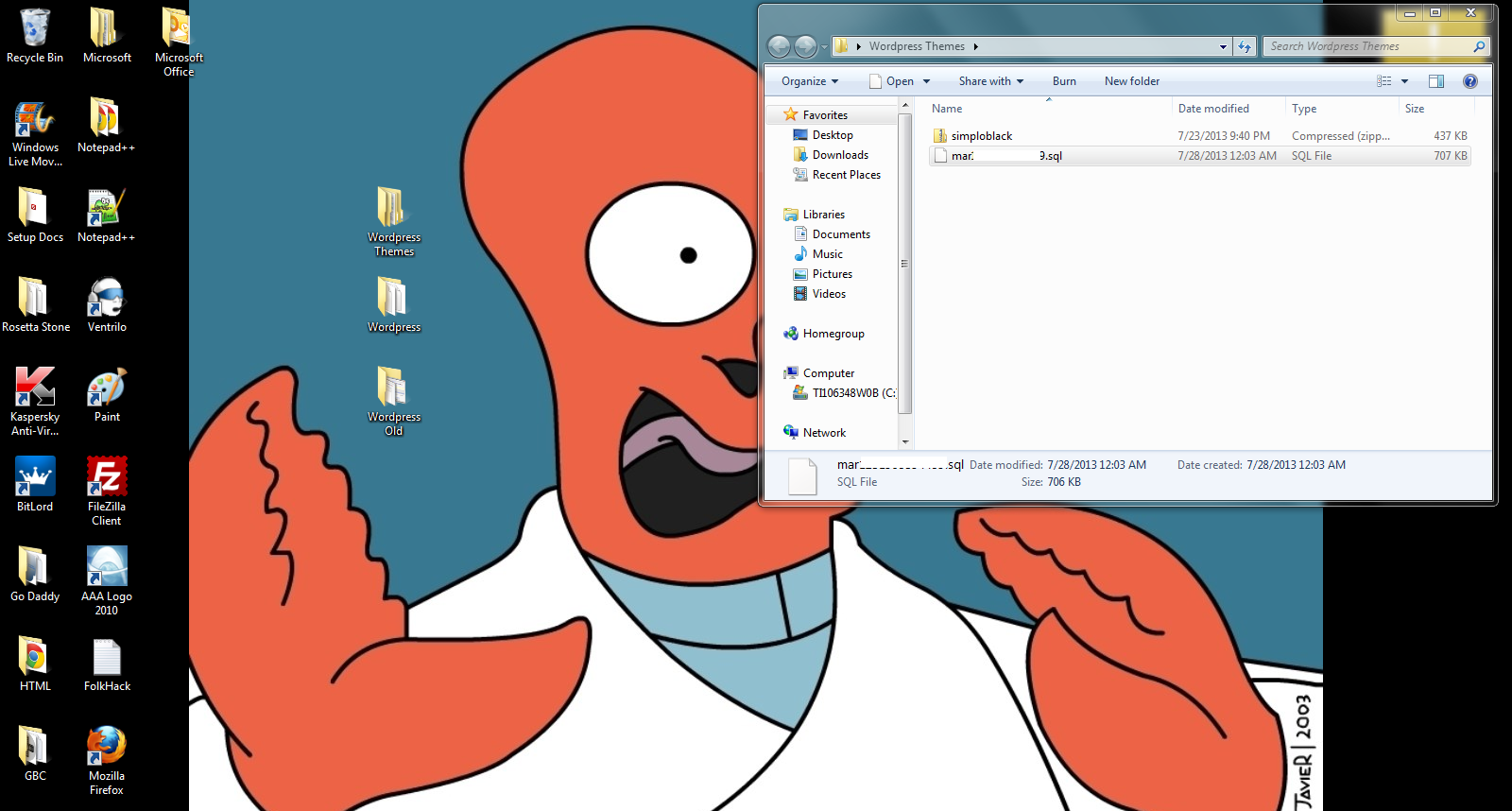Toggle the preview pane button in Explorer
Image resolution: width=1512 pixels, height=811 pixels.
pos(1436,81)
